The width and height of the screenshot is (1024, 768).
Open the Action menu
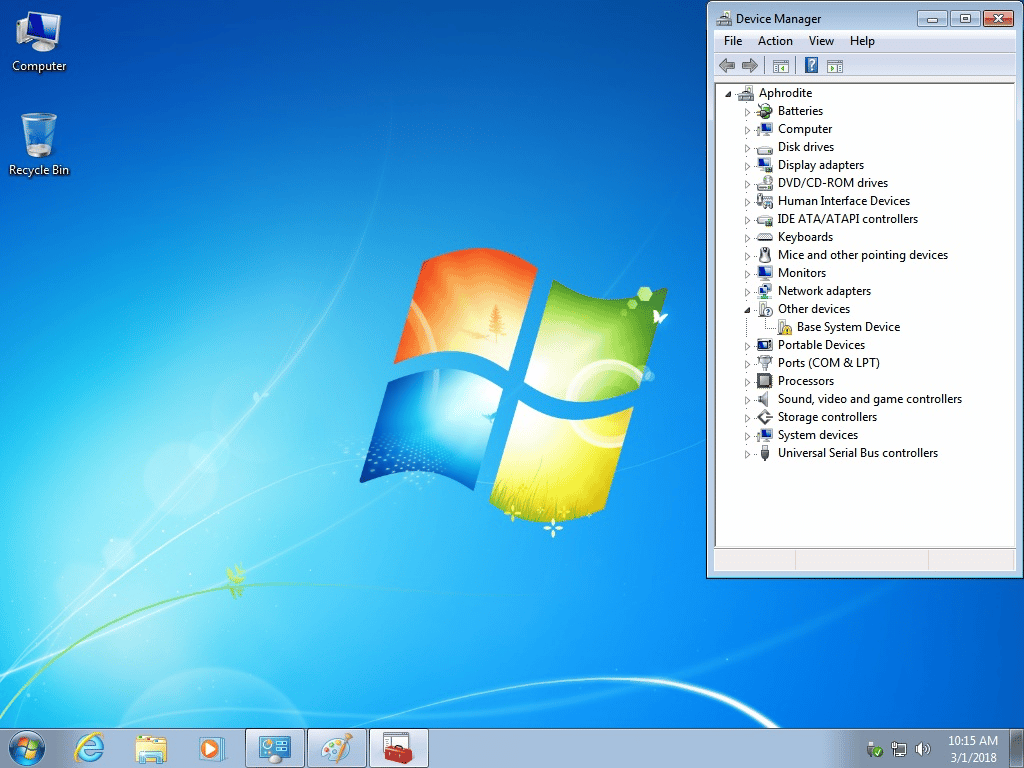(x=775, y=41)
